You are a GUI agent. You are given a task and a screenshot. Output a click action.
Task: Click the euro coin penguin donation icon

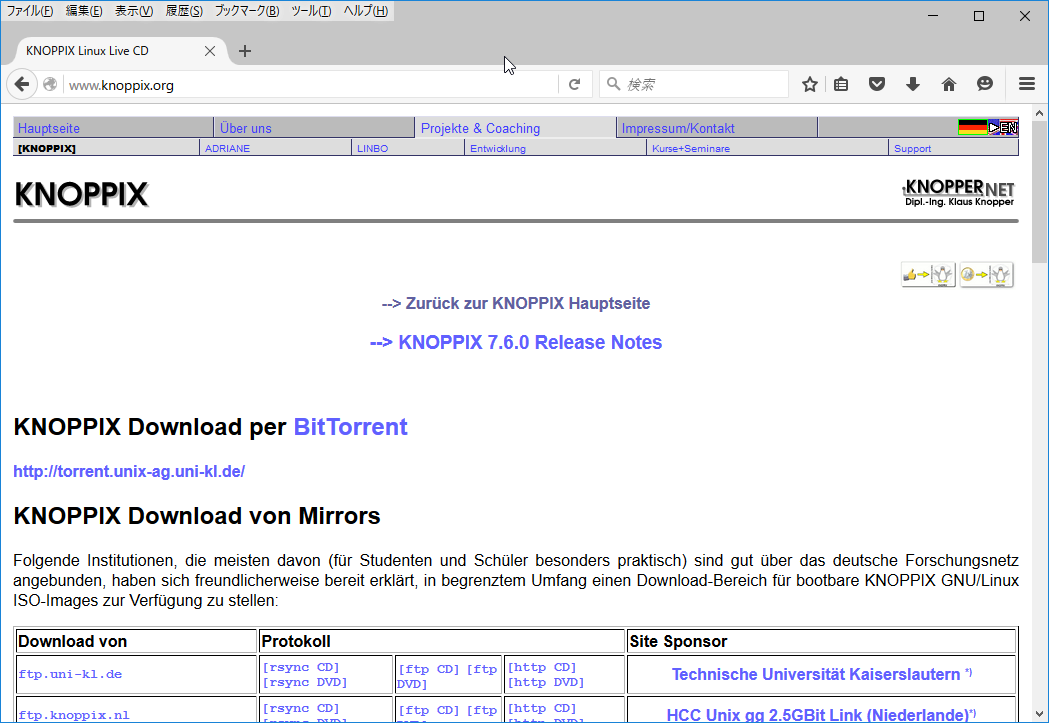[x=987, y=274]
